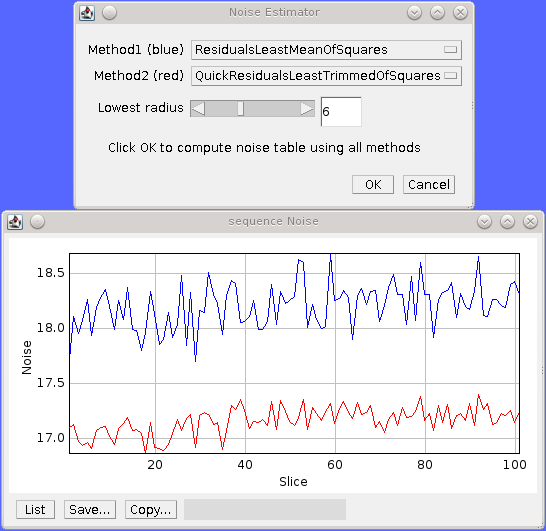This screenshot has width=546, height=531.
Task: Click Save... in sequence Noise window
Action: coord(90,510)
